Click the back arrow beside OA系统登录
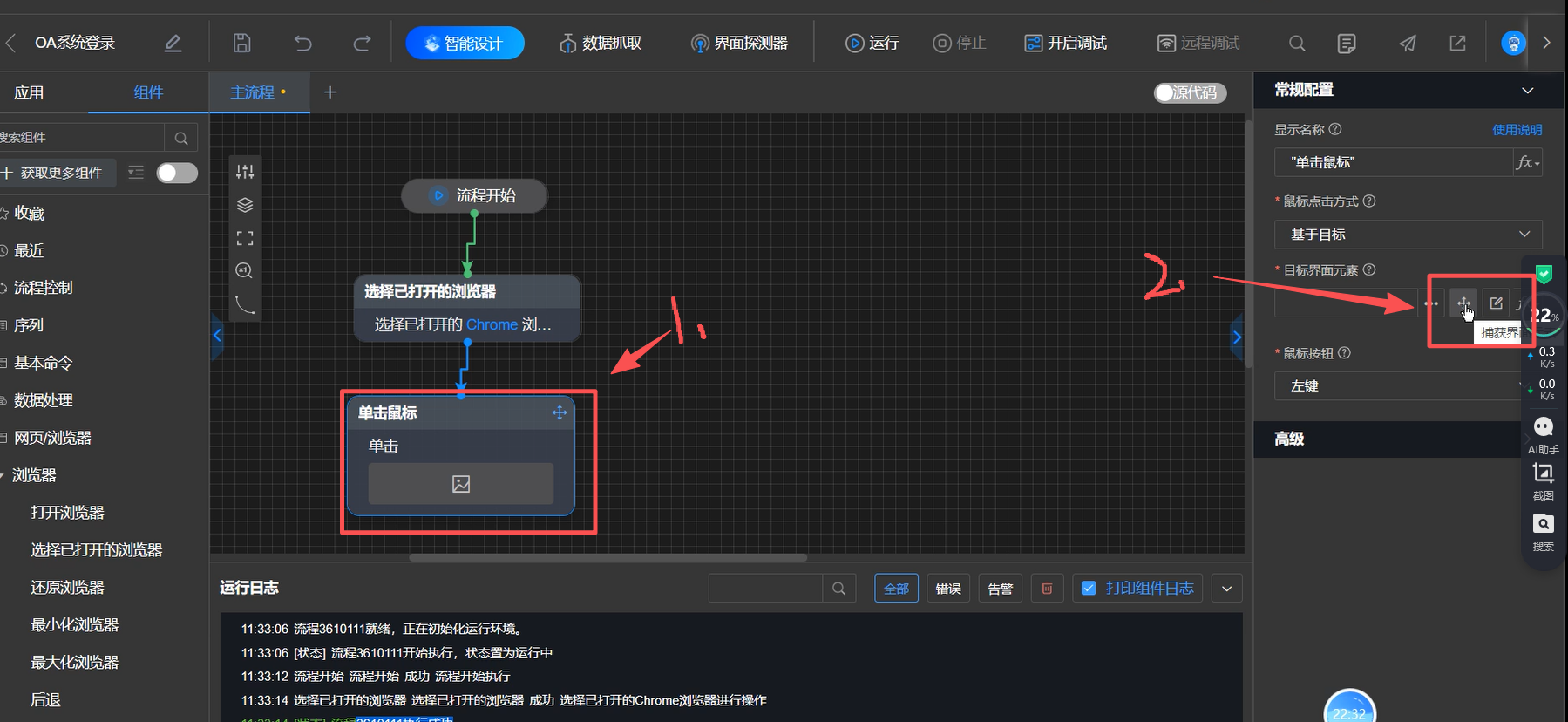The width and height of the screenshot is (1568, 722). [x=11, y=43]
